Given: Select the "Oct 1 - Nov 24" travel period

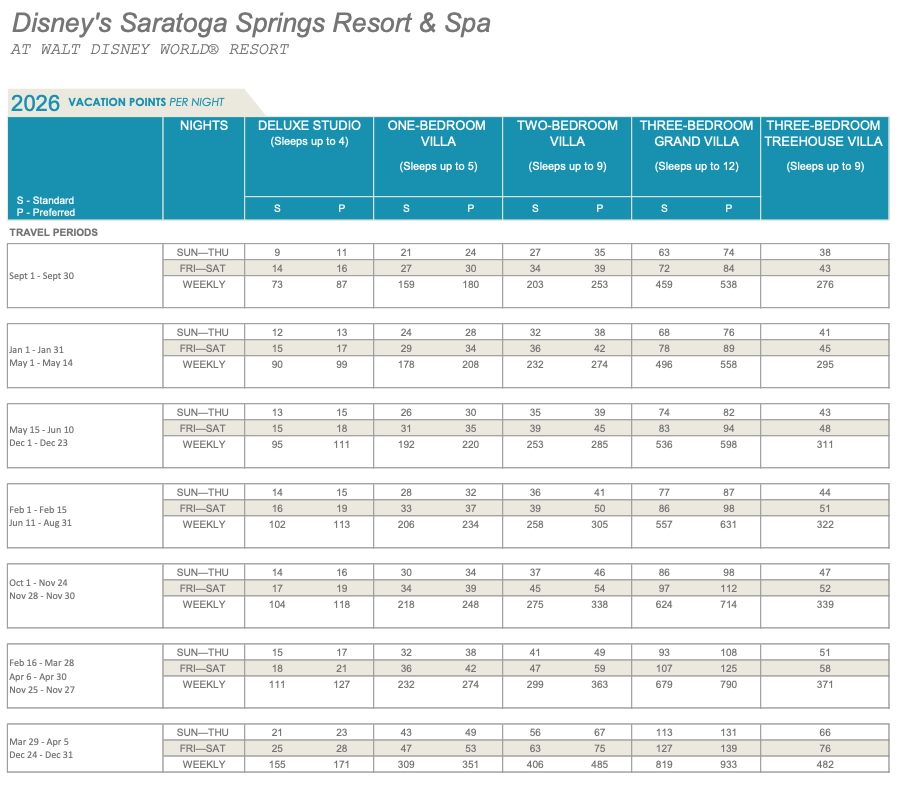Looking at the screenshot, I should tap(38, 583).
